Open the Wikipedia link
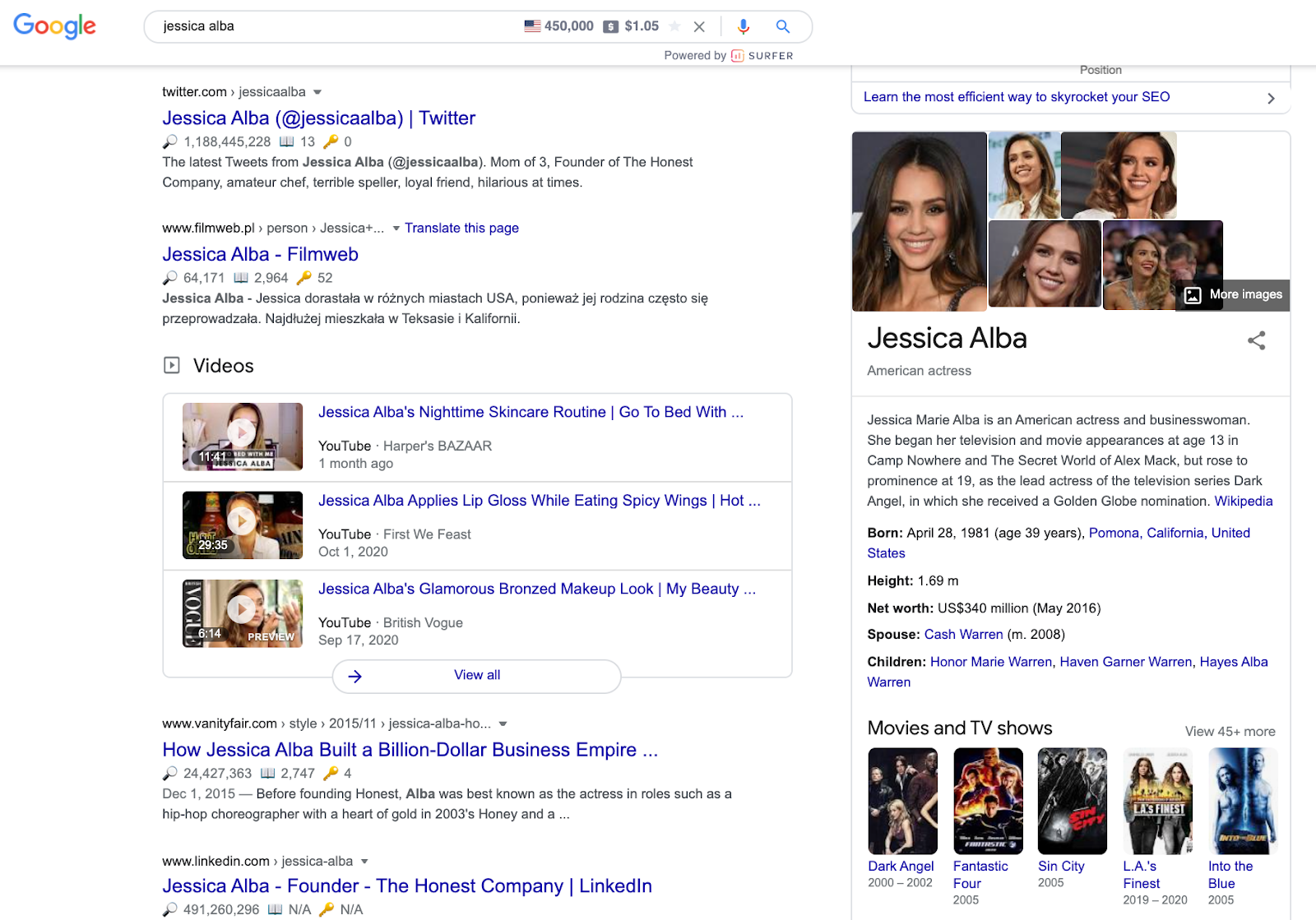Screen dimensions: 1316x920 point(1244,501)
